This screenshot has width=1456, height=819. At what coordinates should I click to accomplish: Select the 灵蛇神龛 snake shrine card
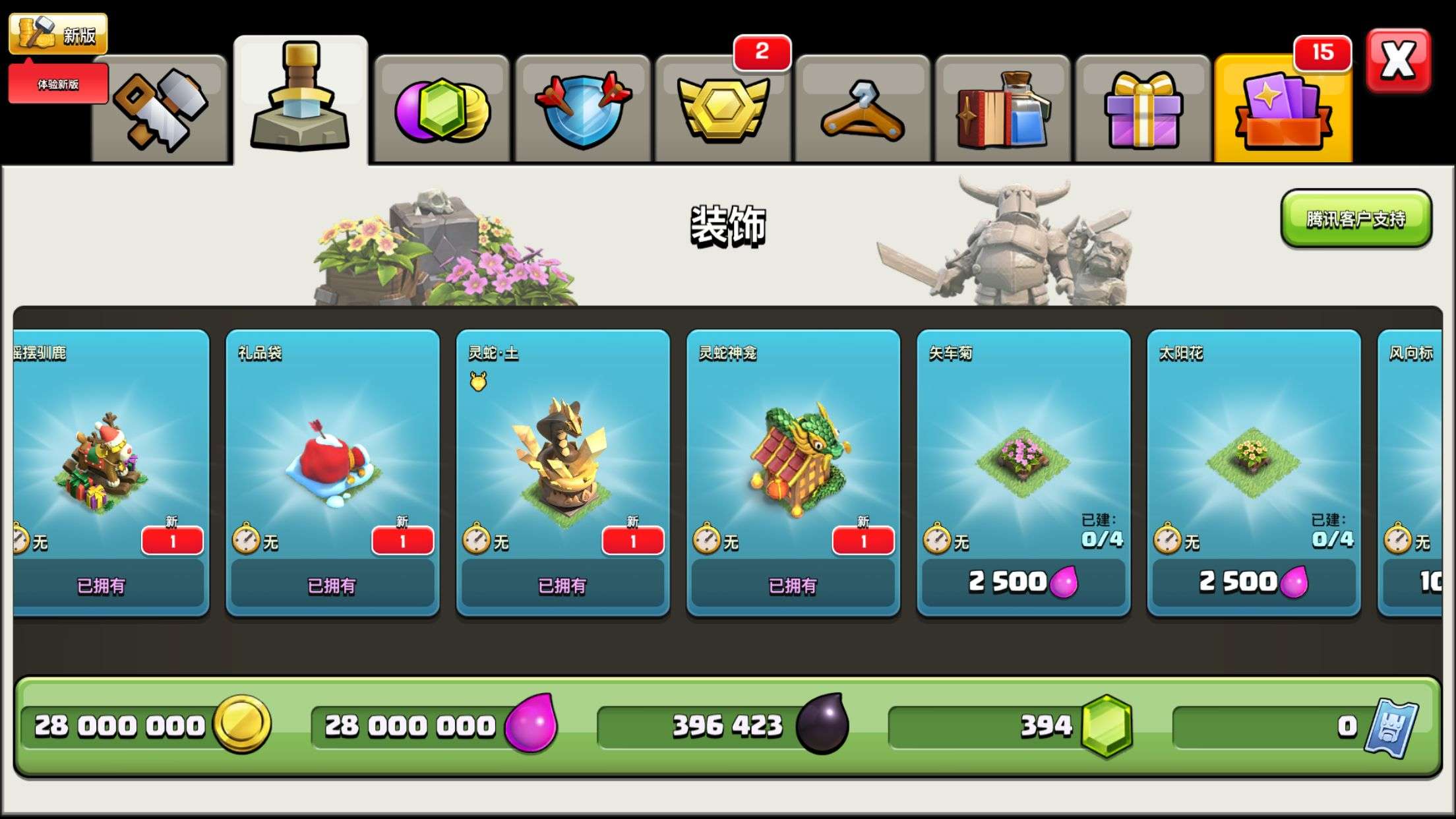tap(793, 473)
